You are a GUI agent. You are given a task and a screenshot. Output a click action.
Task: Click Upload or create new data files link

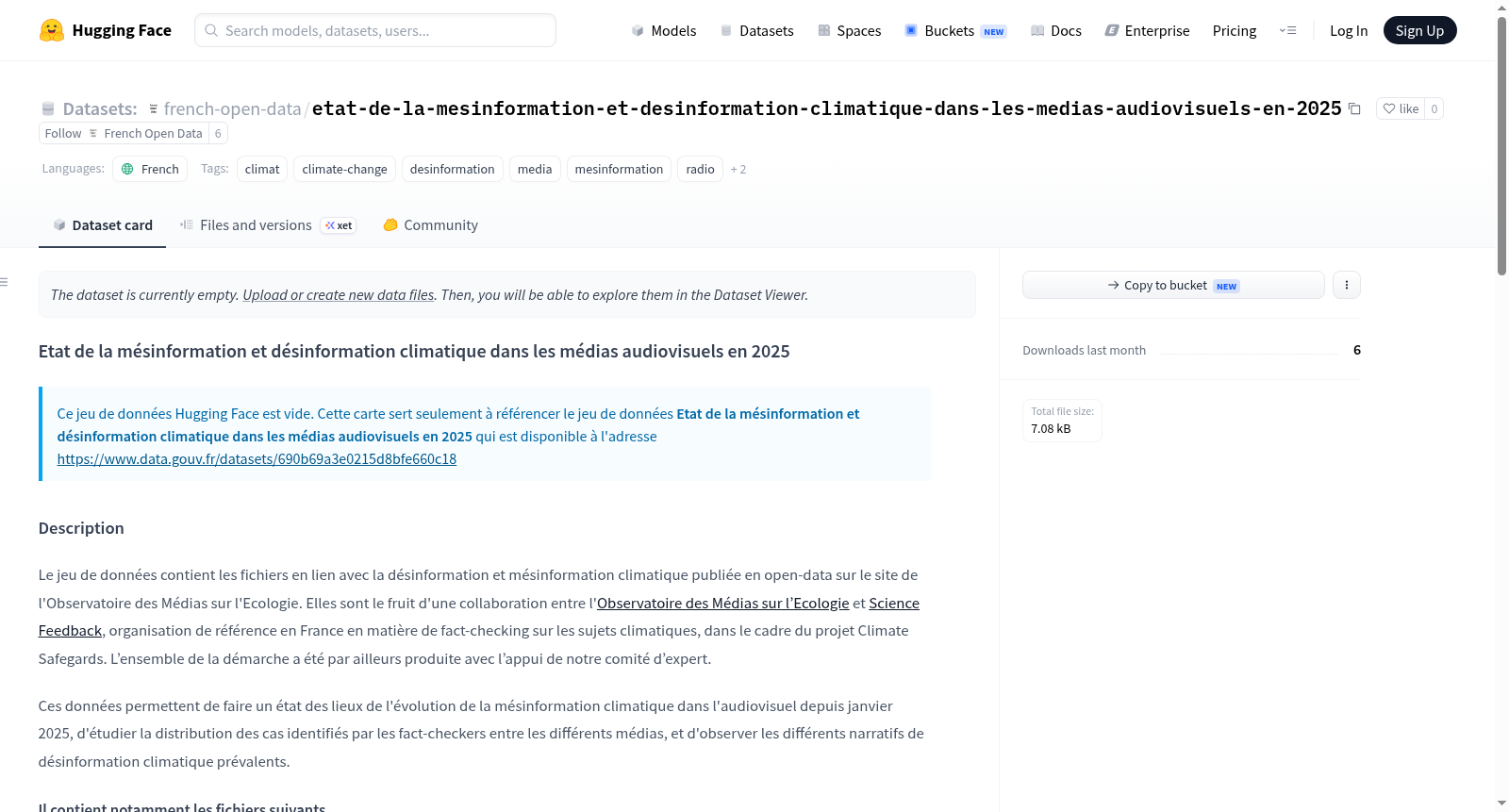click(339, 295)
